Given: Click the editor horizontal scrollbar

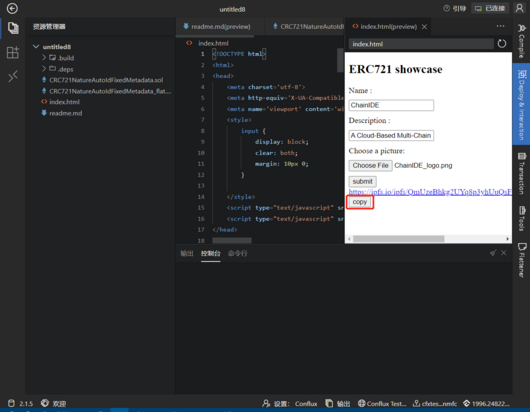Looking at the screenshot, I should tap(232, 240).
